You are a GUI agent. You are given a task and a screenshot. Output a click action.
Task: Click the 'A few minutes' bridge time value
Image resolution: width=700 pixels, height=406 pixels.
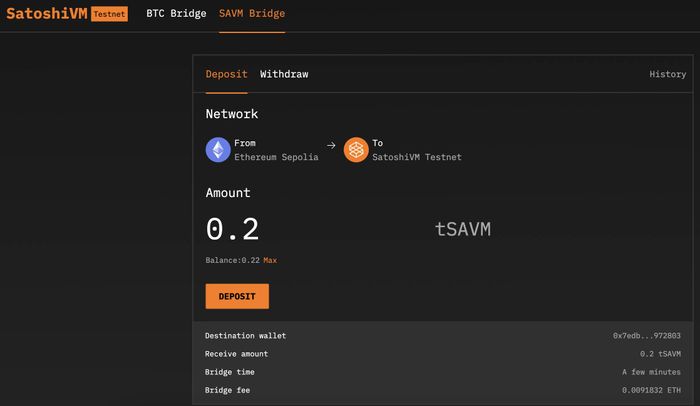(x=651, y=372)
